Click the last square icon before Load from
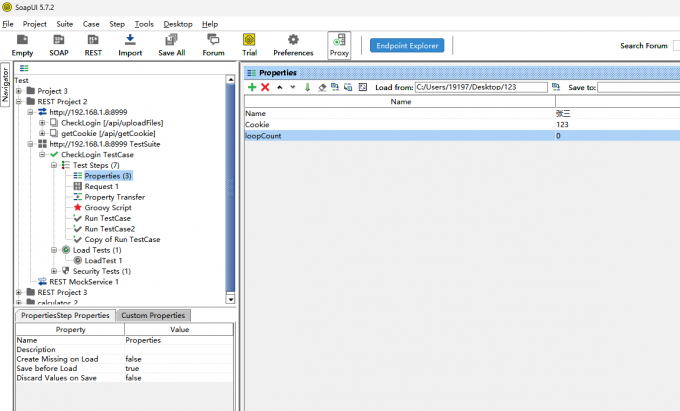Image resolution: width=680 pixels, height=411 pixels. pyautogui.click(x=363, y=87)
